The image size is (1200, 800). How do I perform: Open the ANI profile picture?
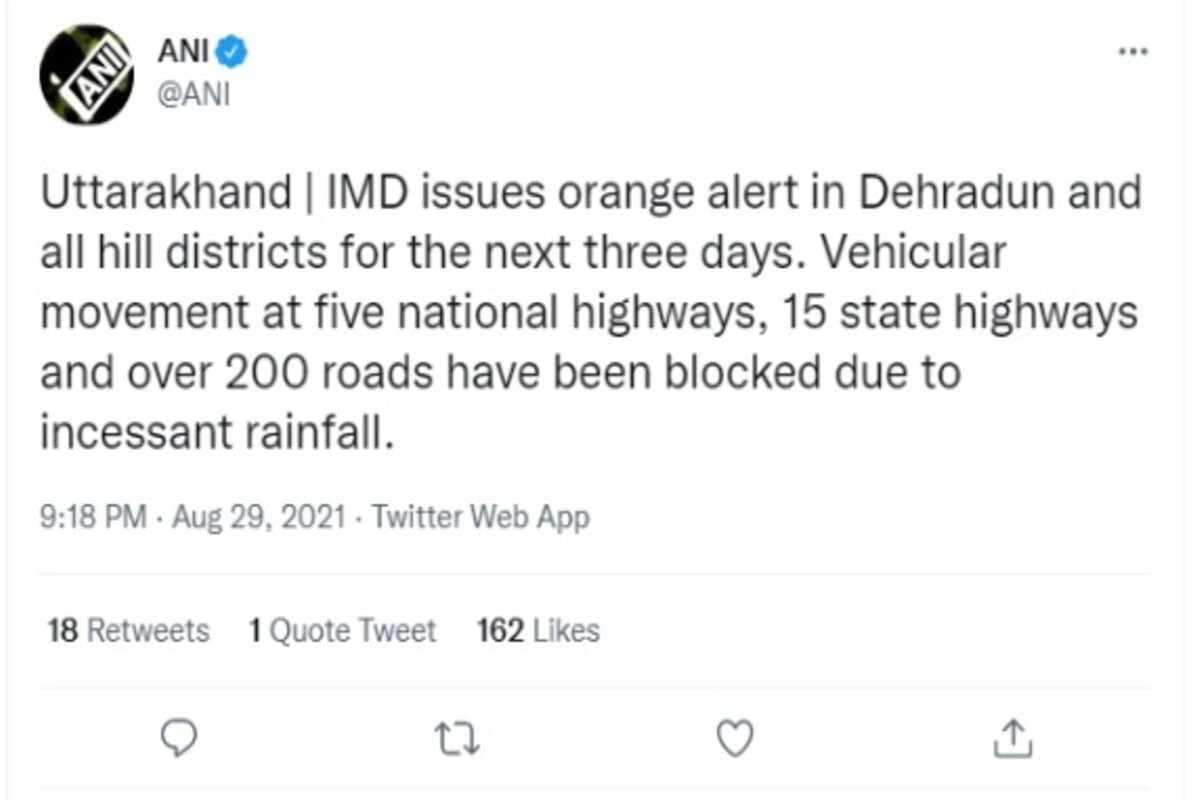[86, 75]
